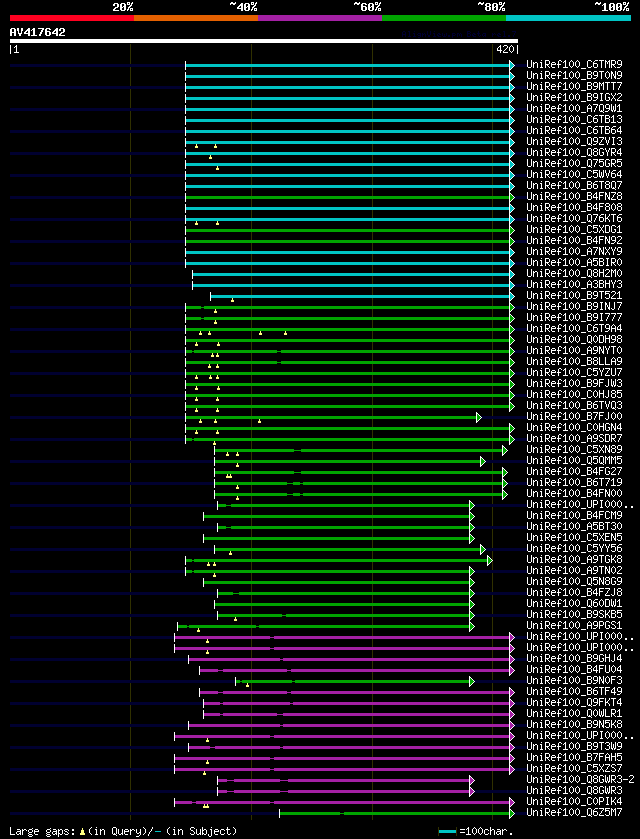Viewport: 640px width, 839px height.
Task: Select the UniRef100_B6TVQ3 label
Action: [x=574, y=406]
